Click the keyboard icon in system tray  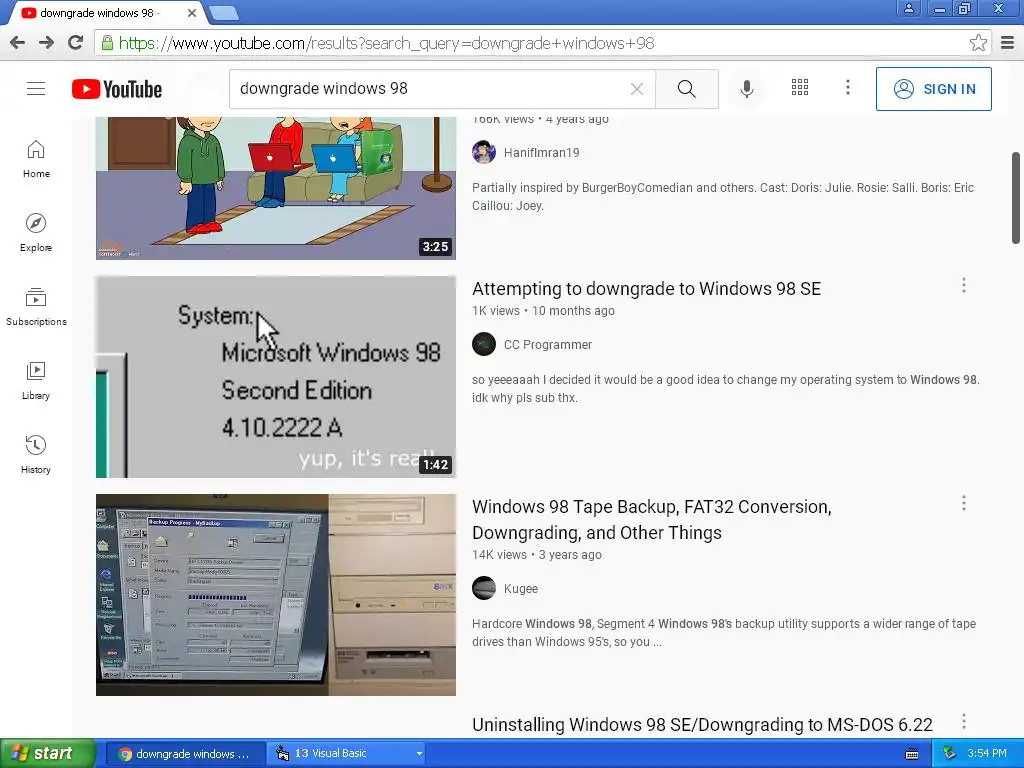coord(912,754)
